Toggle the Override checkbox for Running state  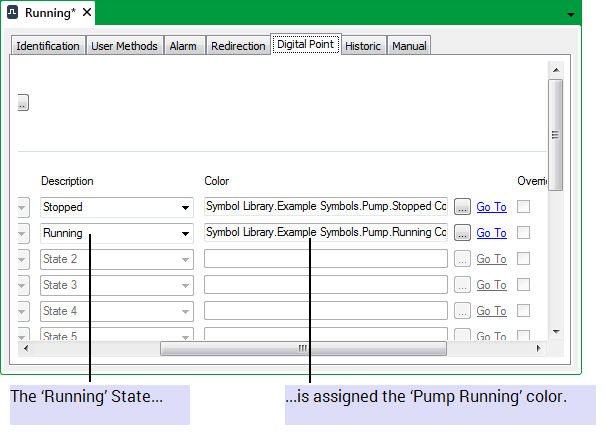(523, 233)
